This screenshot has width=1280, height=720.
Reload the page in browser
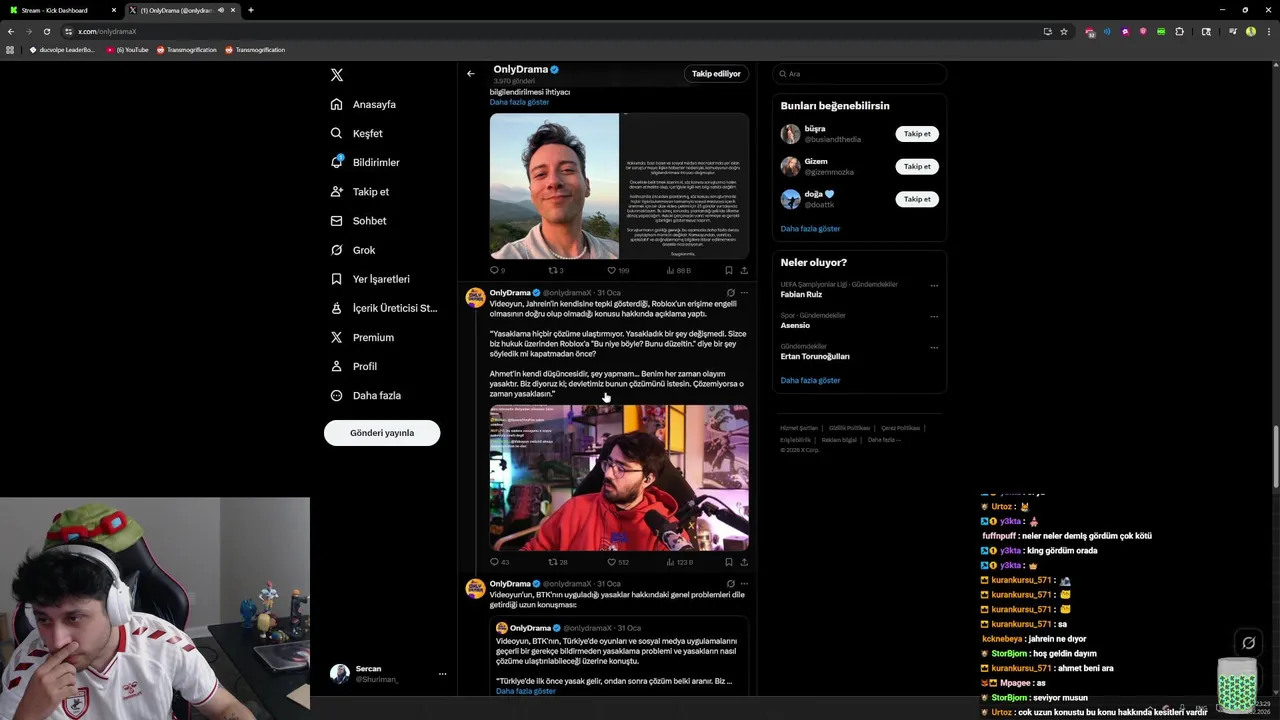click(46, 31)
